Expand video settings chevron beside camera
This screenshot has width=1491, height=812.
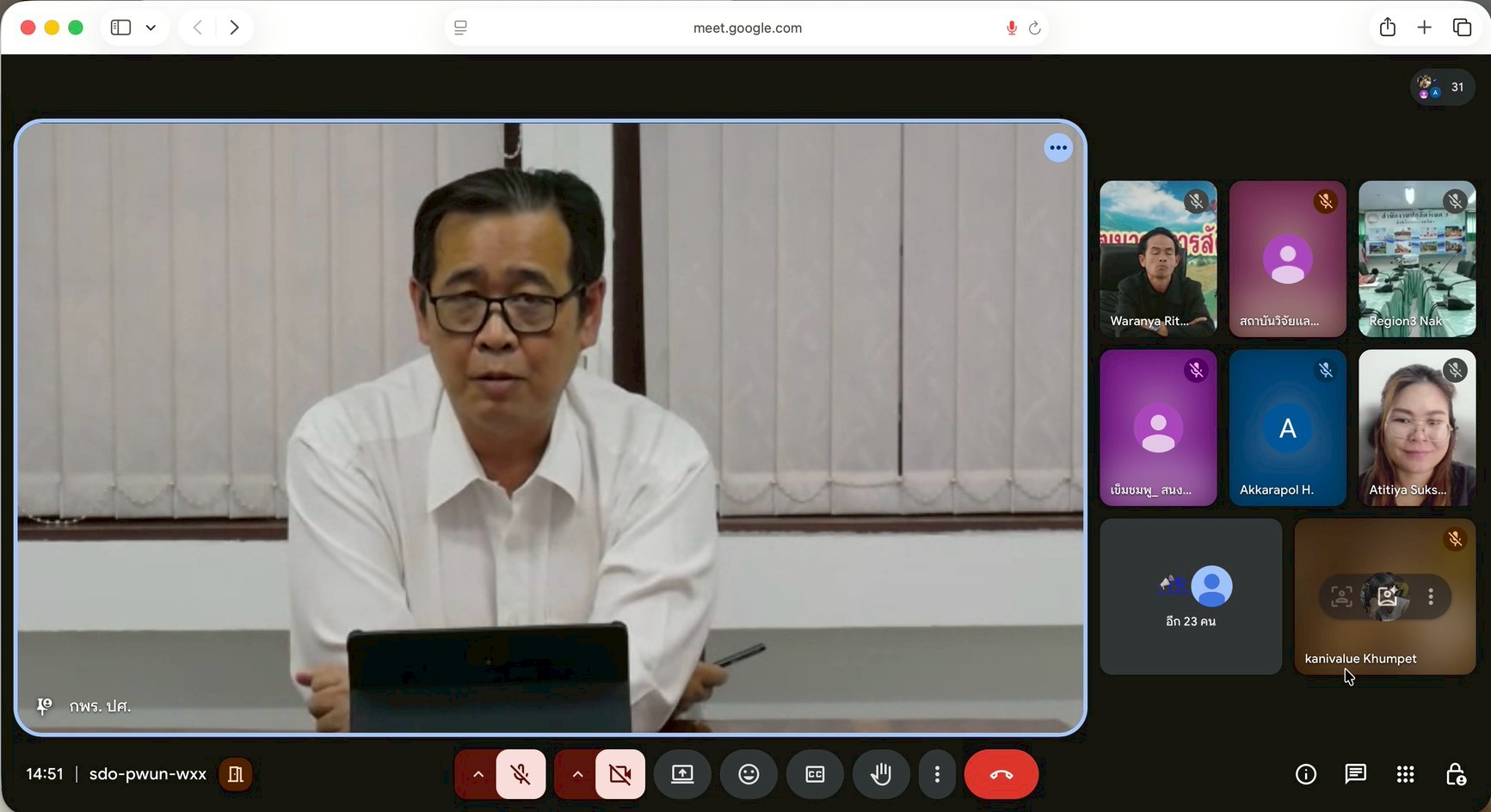click(x=577, y=774)
